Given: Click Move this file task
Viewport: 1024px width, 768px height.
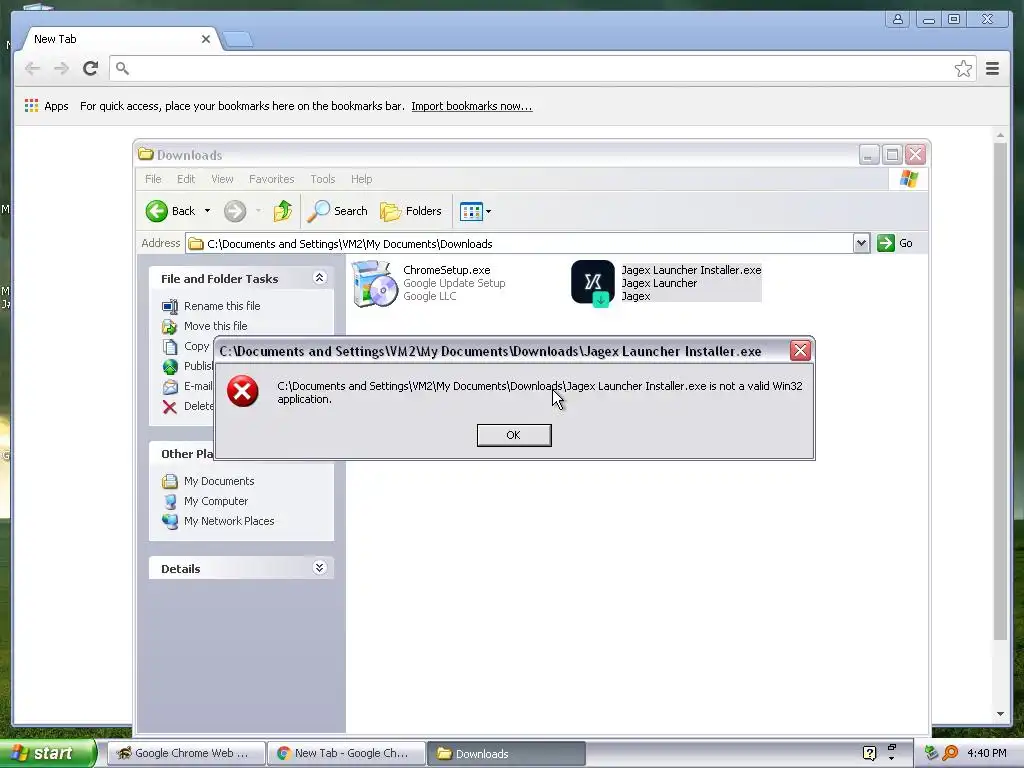Looking at the screenshot, I should tap(216, 326).
